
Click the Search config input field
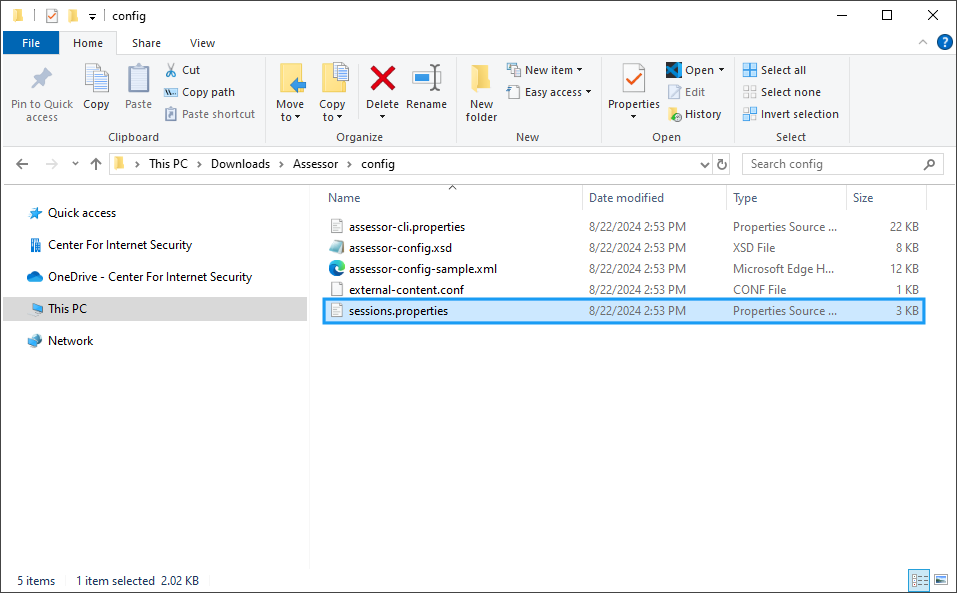(832, 164)
